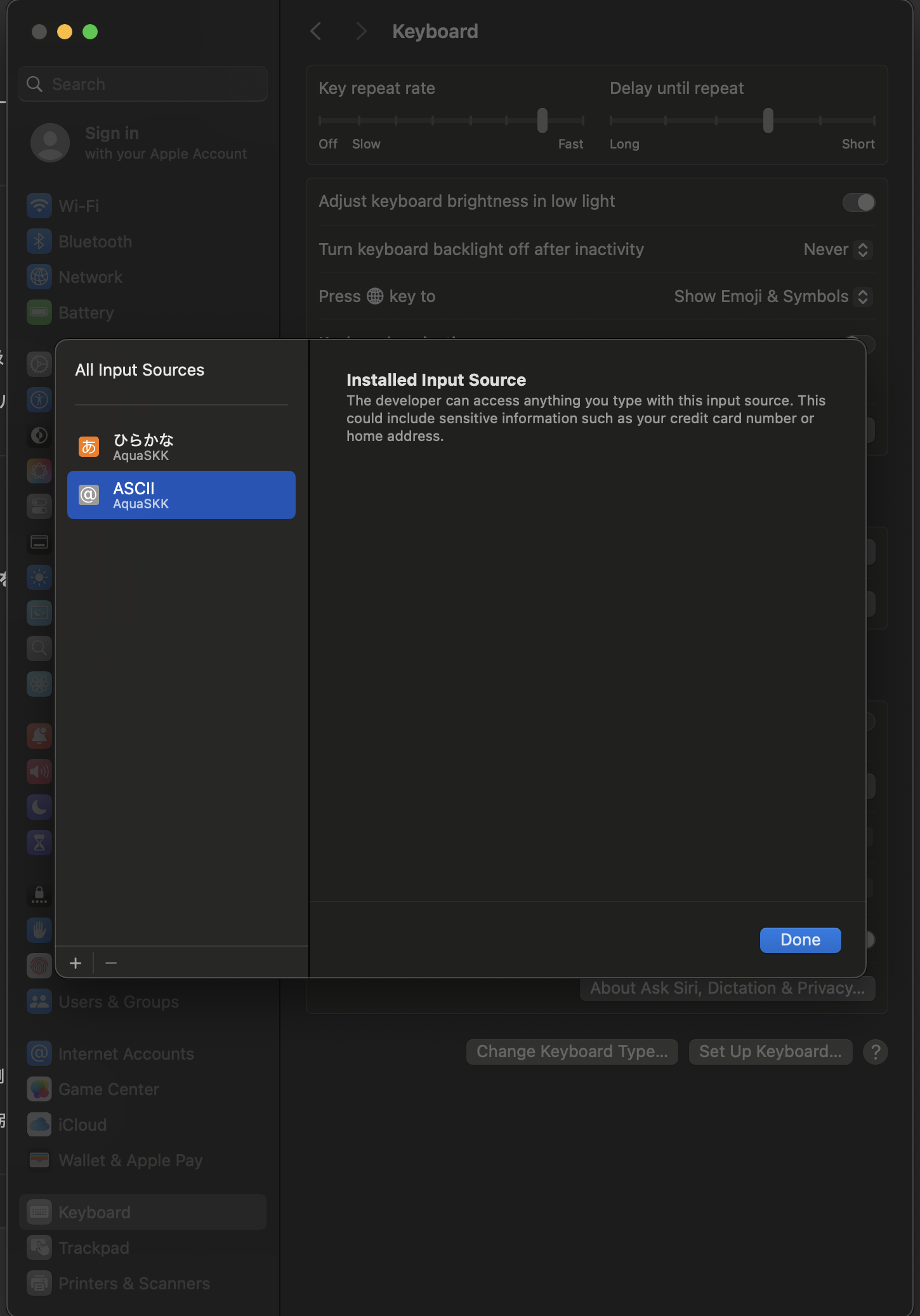
Task: Click the Screen Time hourglass icon in sidebar
Action: tap(39, 843)
